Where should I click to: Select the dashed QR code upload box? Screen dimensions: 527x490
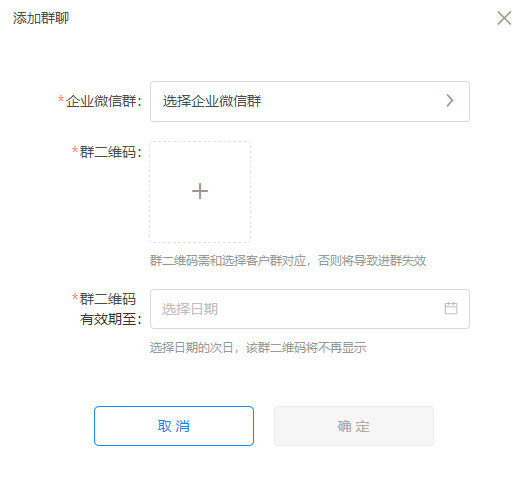click(200, 192)
